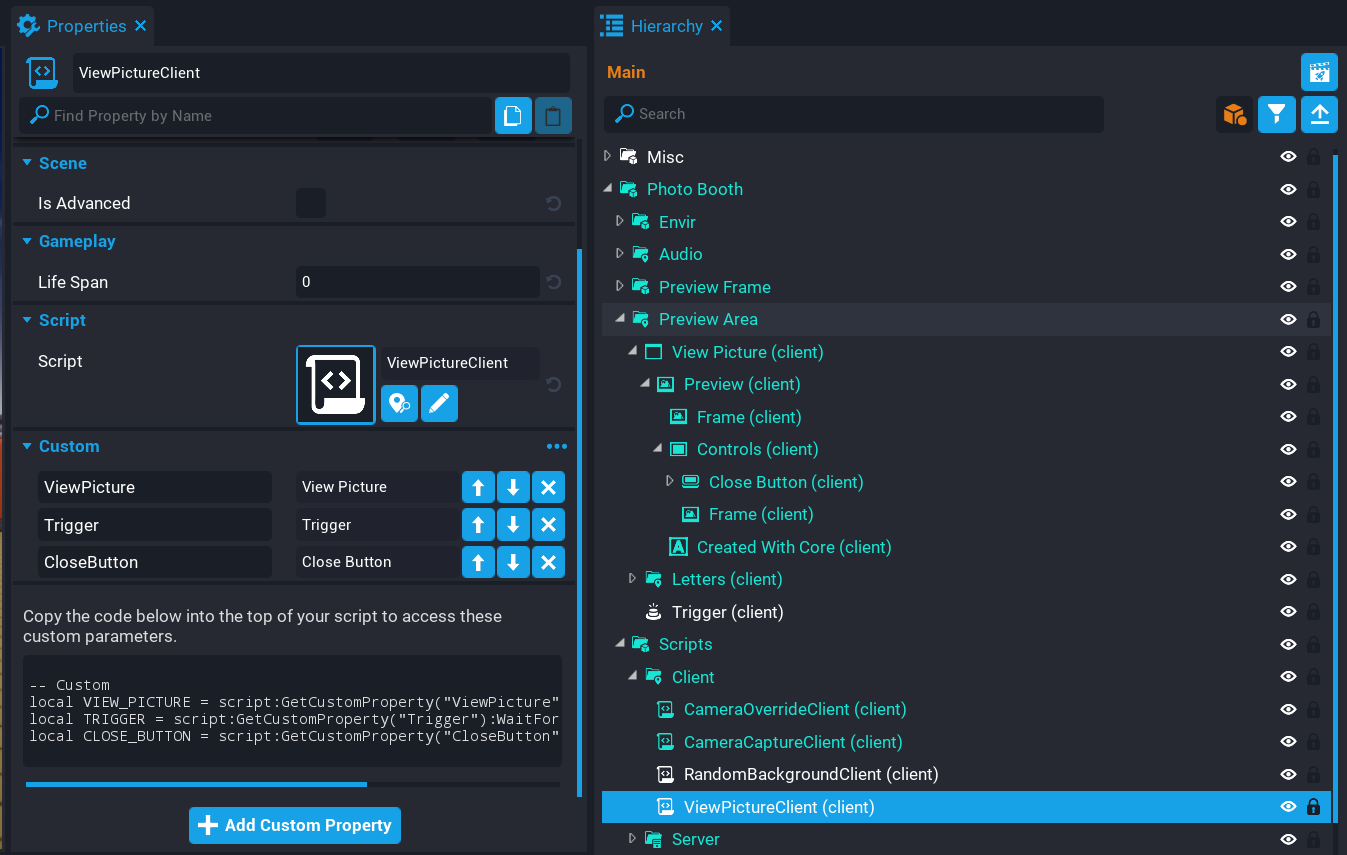Enable the Is Advanced checkbox
1347x855 pixels.
(311, 203)
